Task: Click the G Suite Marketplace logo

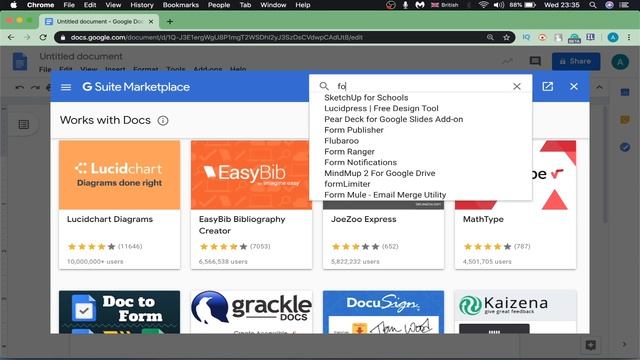Action: pos(136,87)
